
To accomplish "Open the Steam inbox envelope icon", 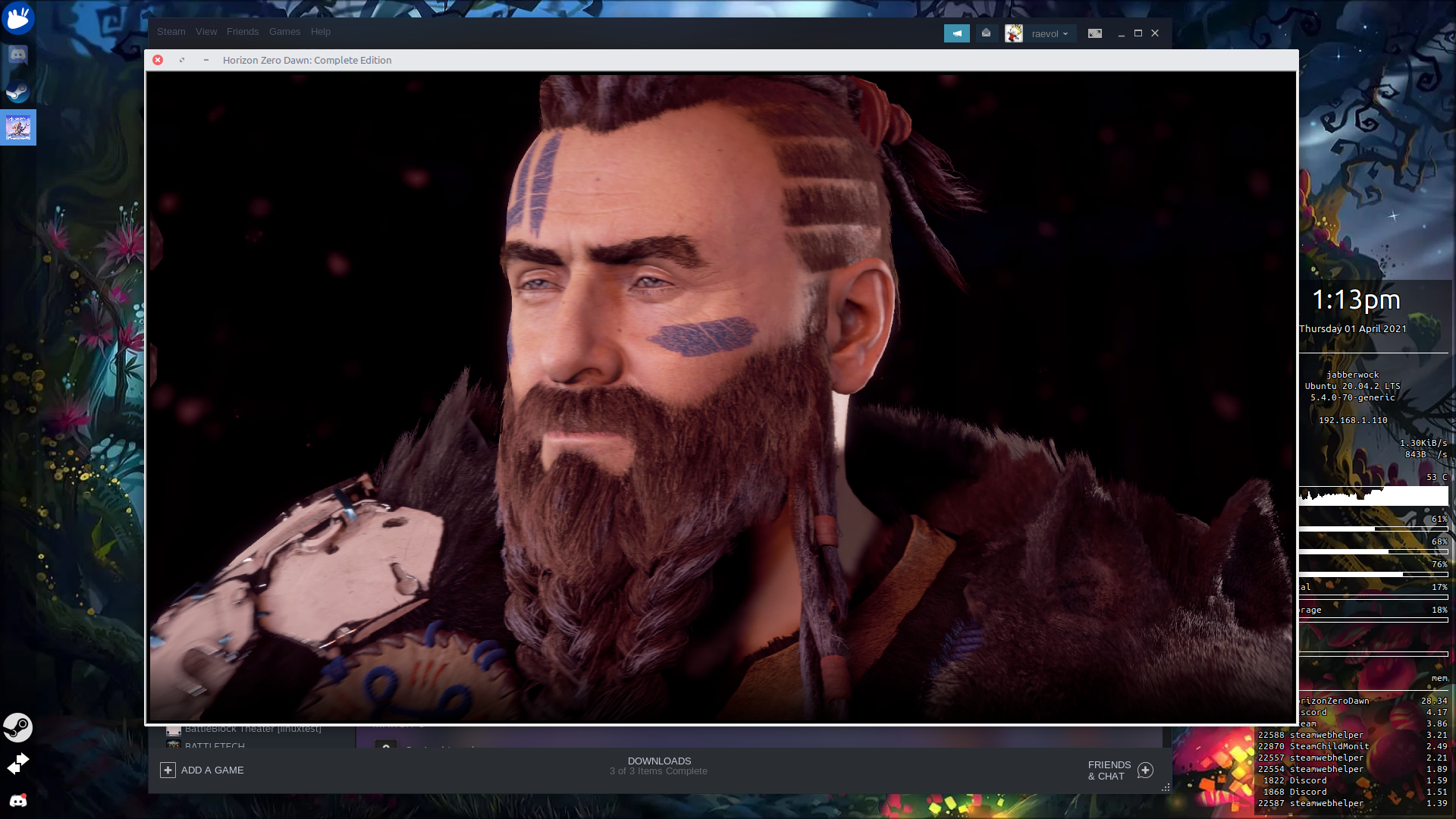I will [986, 33].
